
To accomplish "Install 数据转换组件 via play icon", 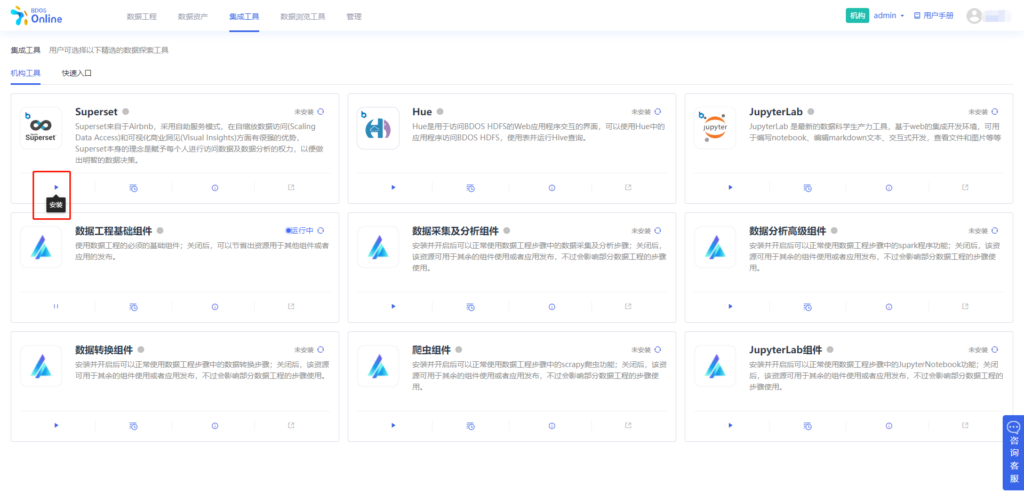I will point(56,425).
